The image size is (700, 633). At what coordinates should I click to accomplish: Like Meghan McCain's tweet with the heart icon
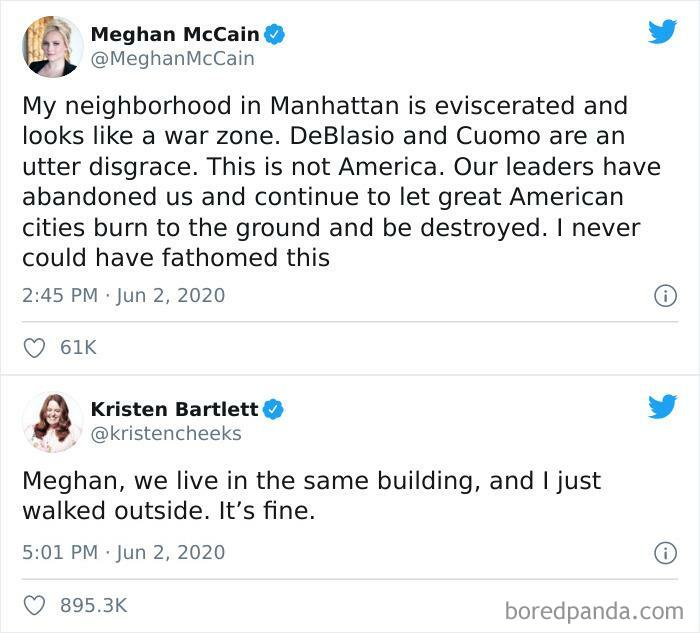click(x=34, y=348)
